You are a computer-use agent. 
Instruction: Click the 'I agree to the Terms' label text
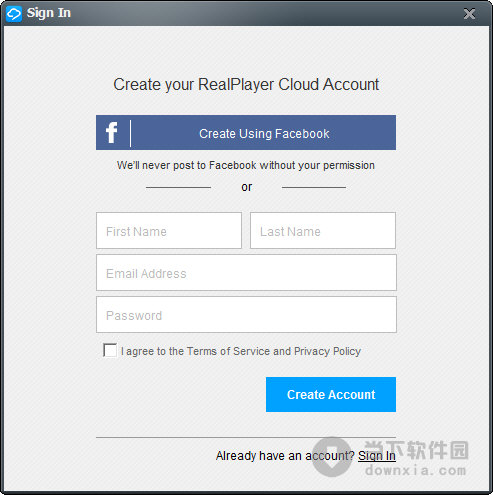(x=241, y=351)
